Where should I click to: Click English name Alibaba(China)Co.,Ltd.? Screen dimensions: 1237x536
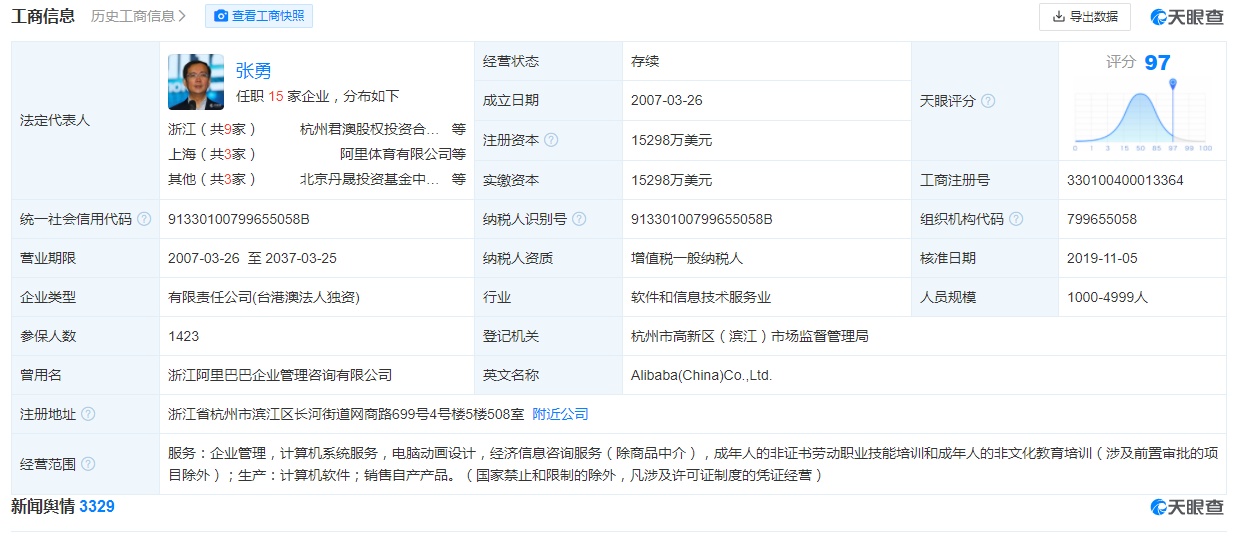tap(702, 376)
